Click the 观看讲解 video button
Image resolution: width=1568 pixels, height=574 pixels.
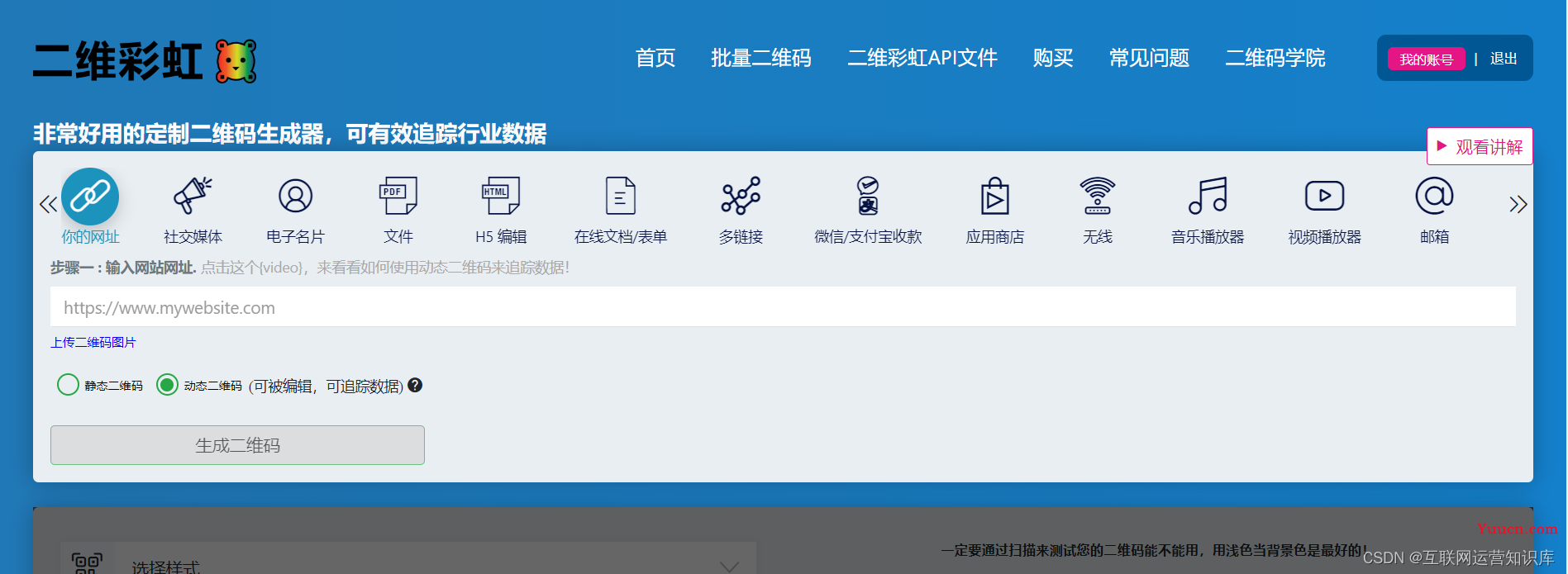point(1480,146)
